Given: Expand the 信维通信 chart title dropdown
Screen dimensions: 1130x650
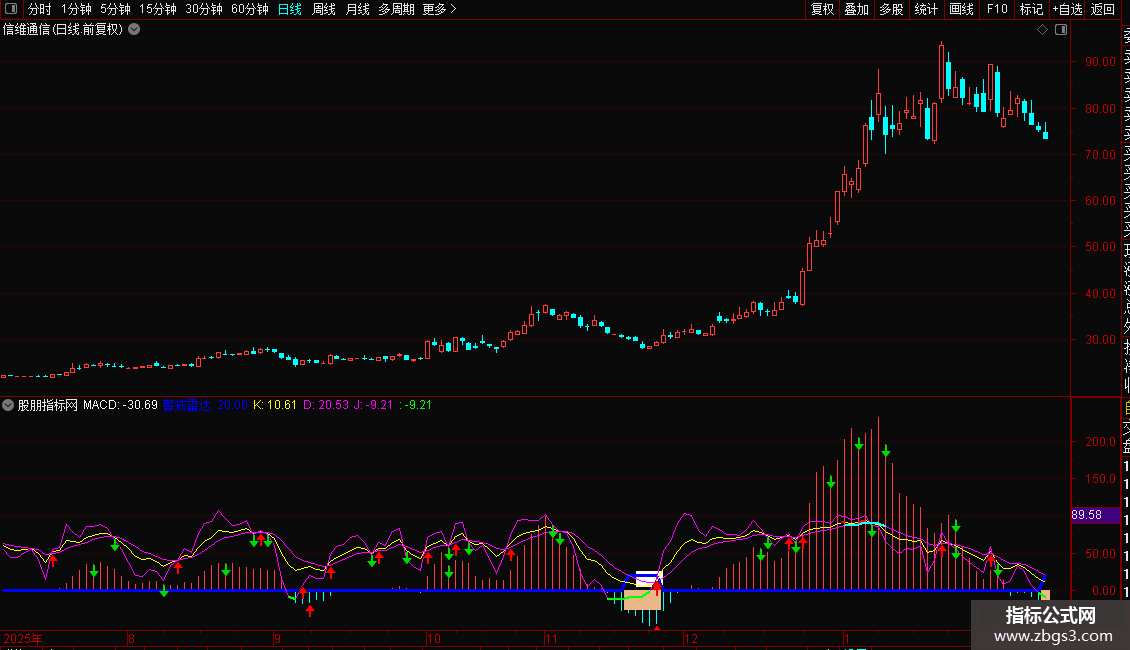Looking at the screenshot, I should click(x=135, y=29).
